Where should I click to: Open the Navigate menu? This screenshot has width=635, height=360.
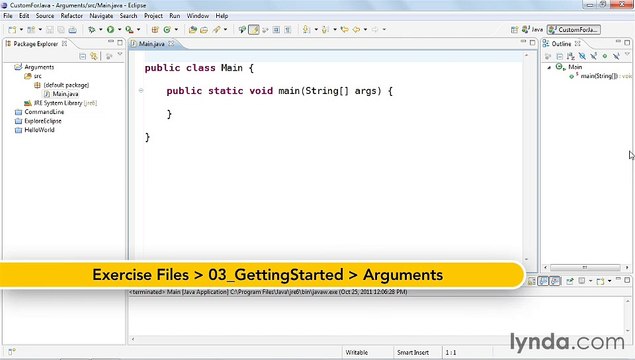click(x=101, y=16)
